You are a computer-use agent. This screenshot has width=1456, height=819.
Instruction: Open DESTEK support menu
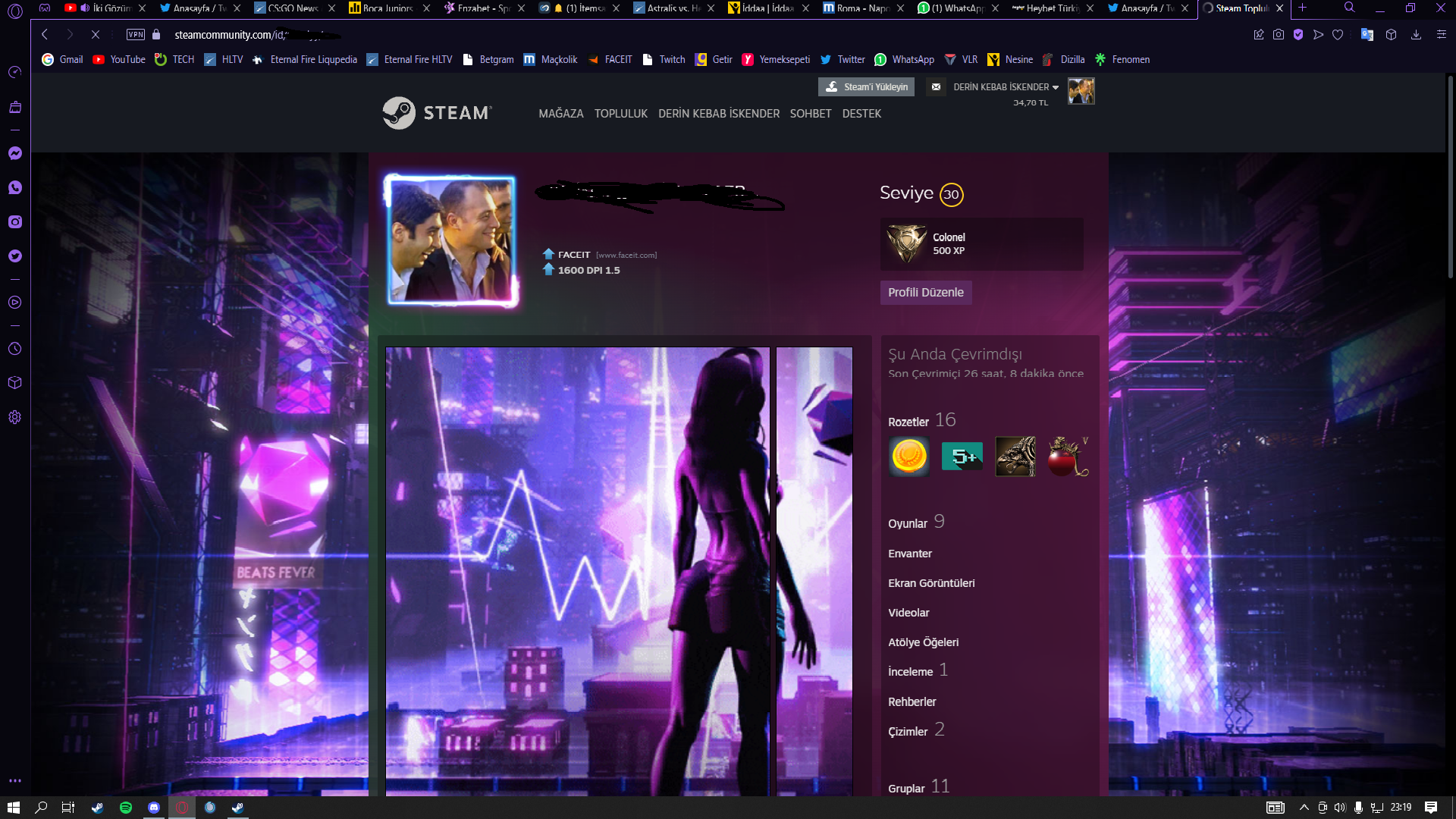point(861,114)
